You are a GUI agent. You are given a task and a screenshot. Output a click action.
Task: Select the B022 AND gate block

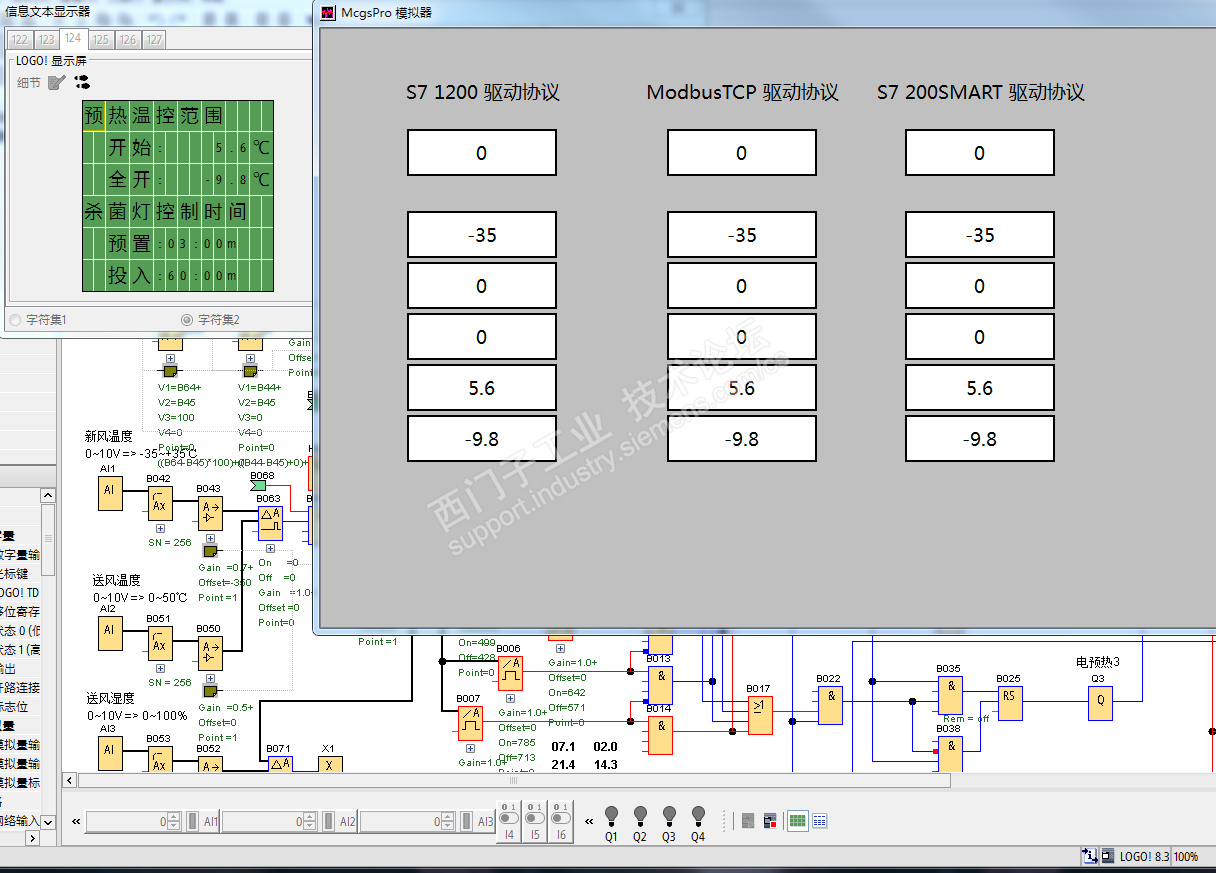830,706
